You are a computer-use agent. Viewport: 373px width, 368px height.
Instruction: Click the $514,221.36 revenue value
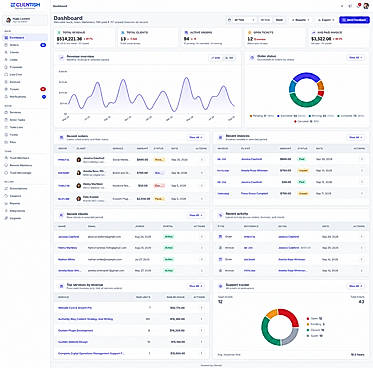[x=70, y=39]
